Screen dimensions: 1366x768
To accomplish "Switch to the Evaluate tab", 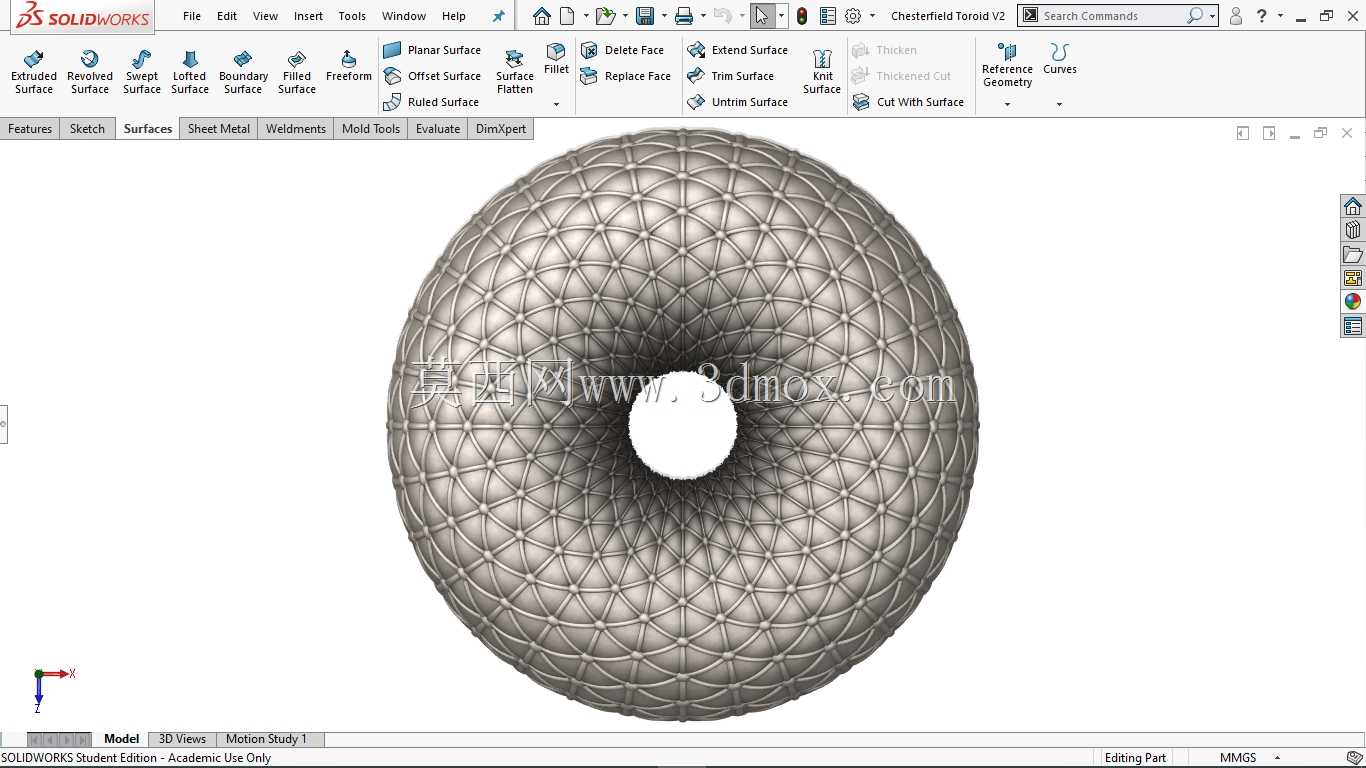I will coord(438,129).
